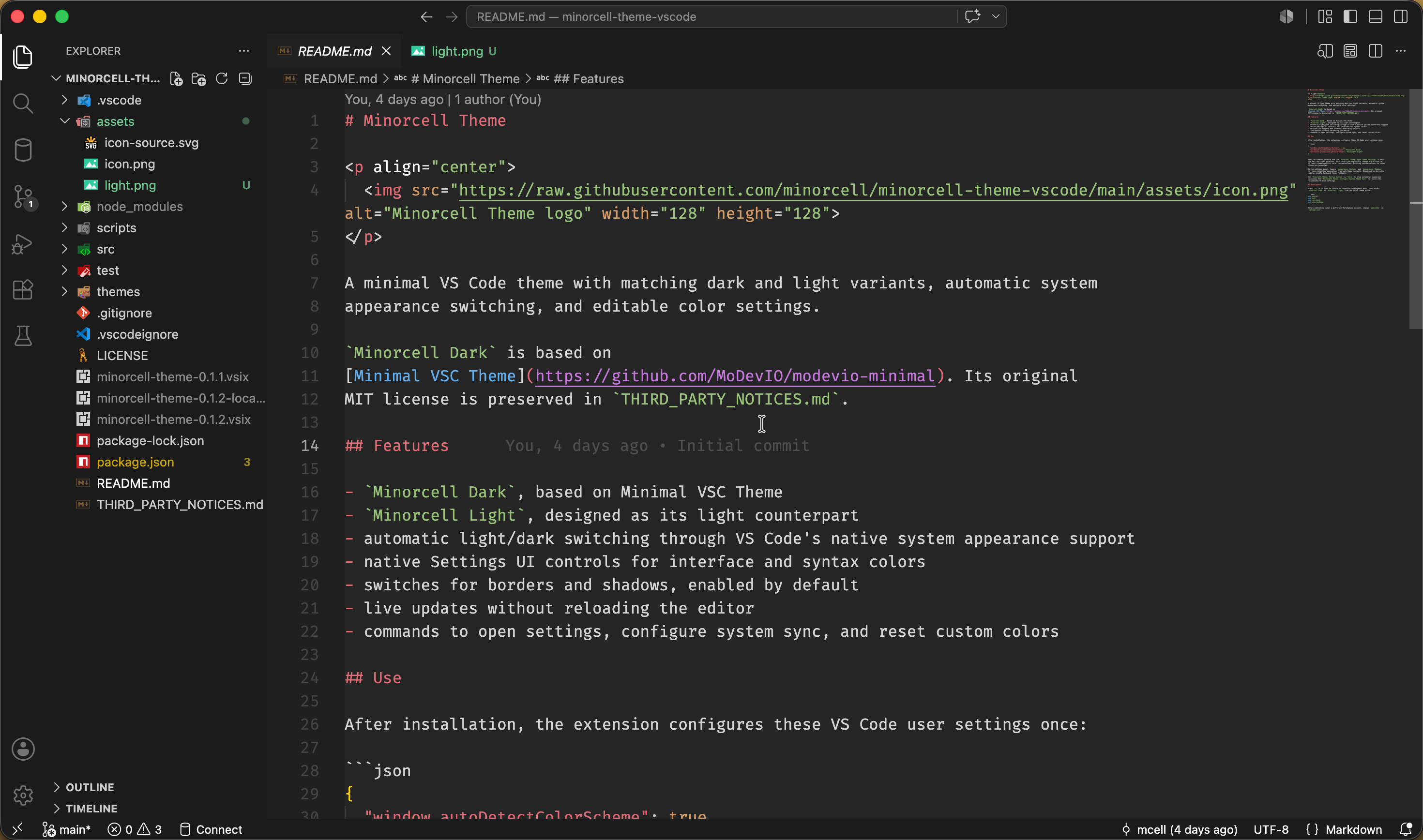1423x840 pixels.
Task: Split the editor to the right
Action: (x=1376, y=51)
